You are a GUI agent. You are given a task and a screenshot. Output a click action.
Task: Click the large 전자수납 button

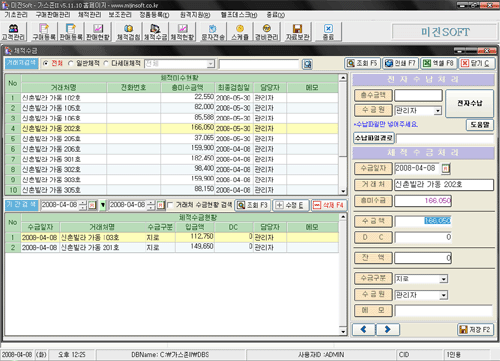coord(469,103)
